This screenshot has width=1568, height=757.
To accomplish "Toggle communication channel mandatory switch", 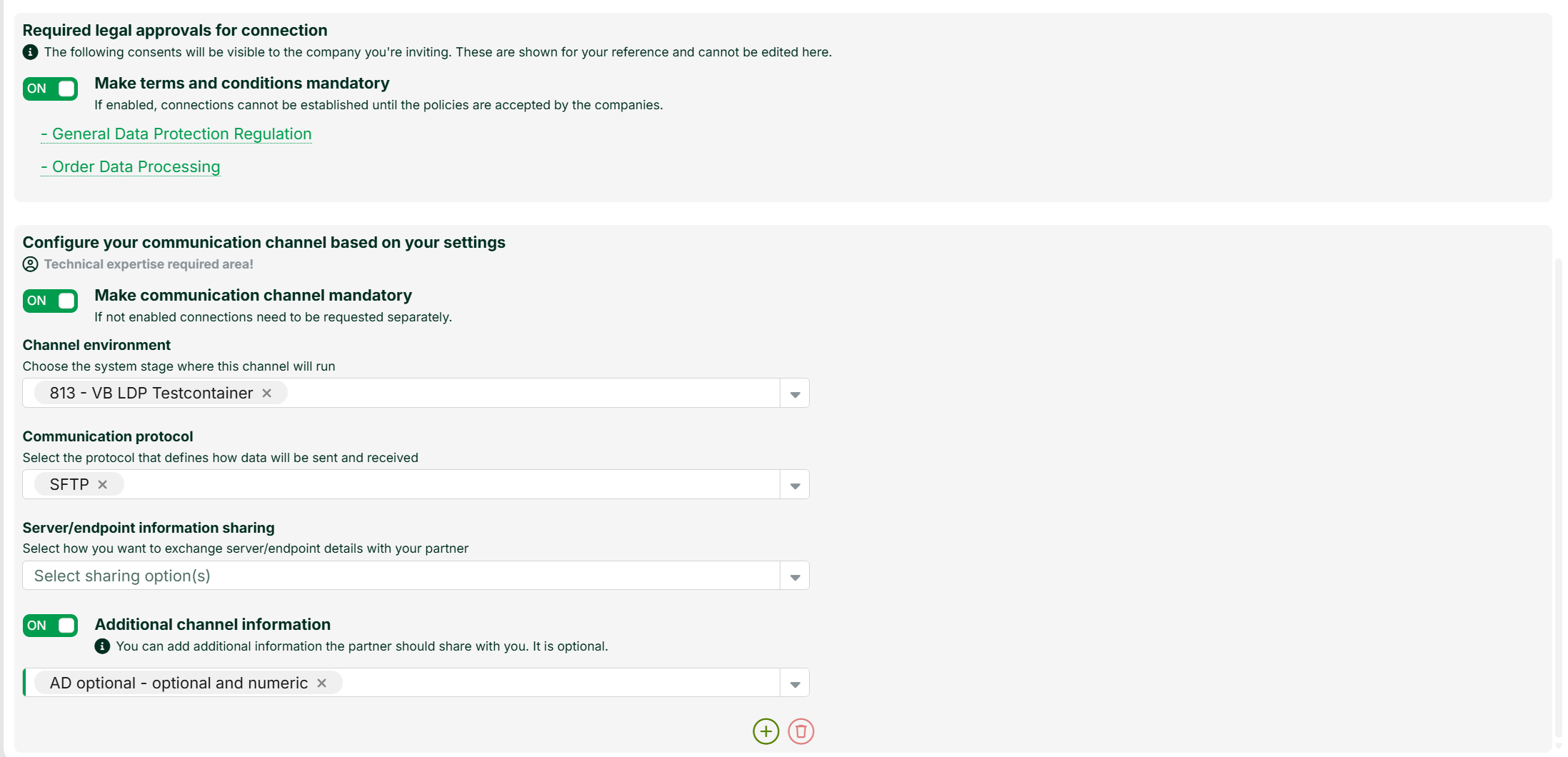I will point(50,301).
